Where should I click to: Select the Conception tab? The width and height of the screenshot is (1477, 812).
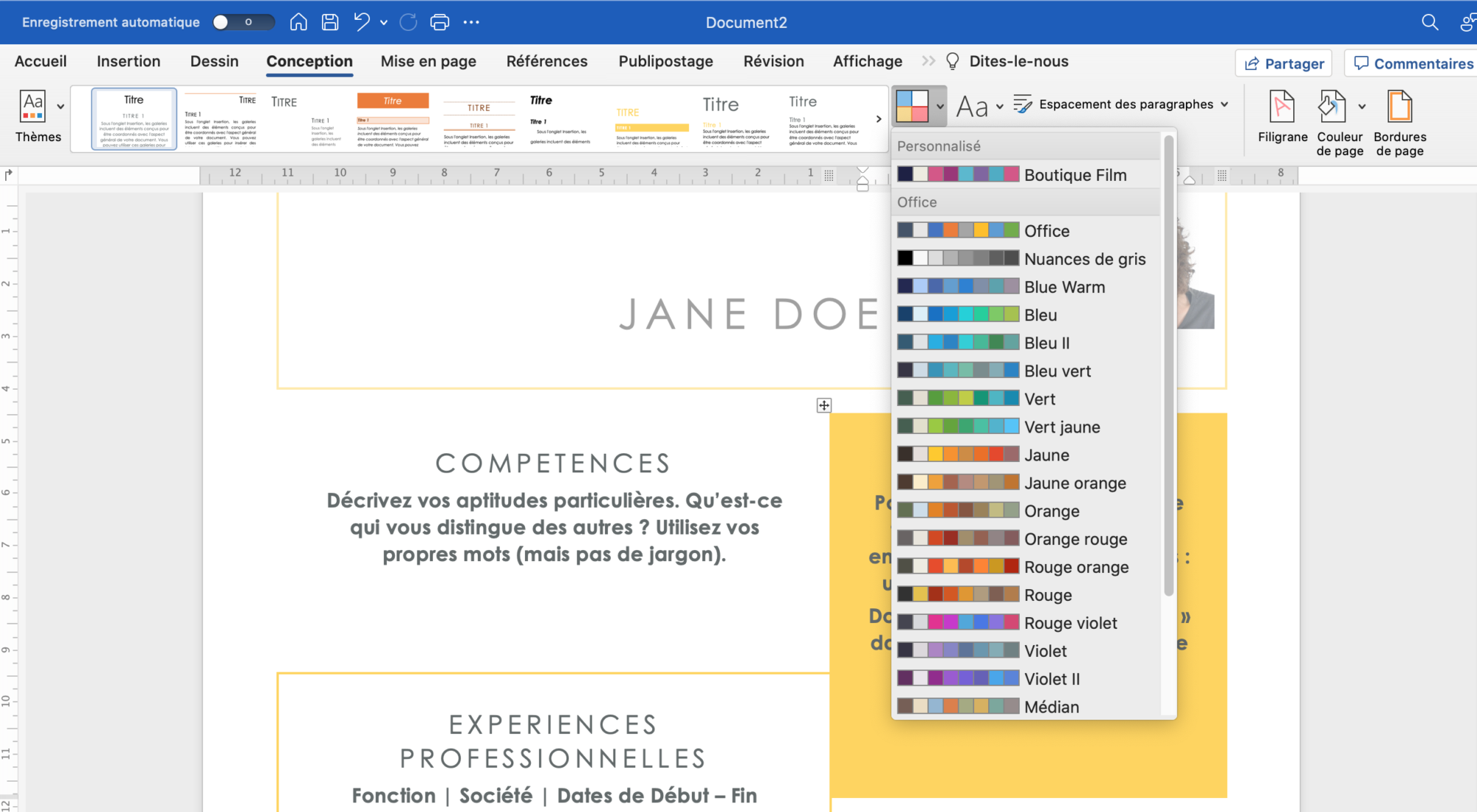coord(309,61)
